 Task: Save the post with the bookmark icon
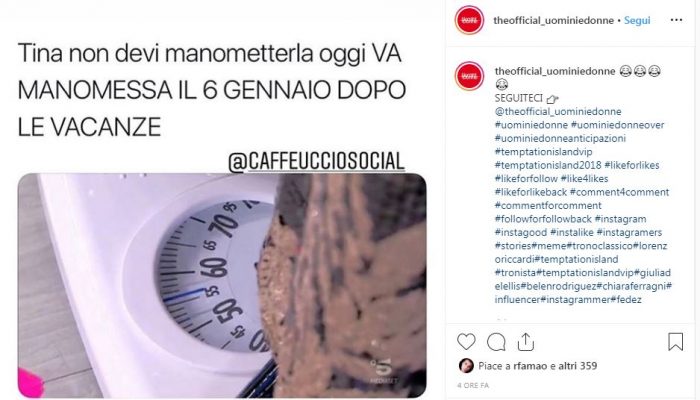pyautogui.click(x=675, y=342)
